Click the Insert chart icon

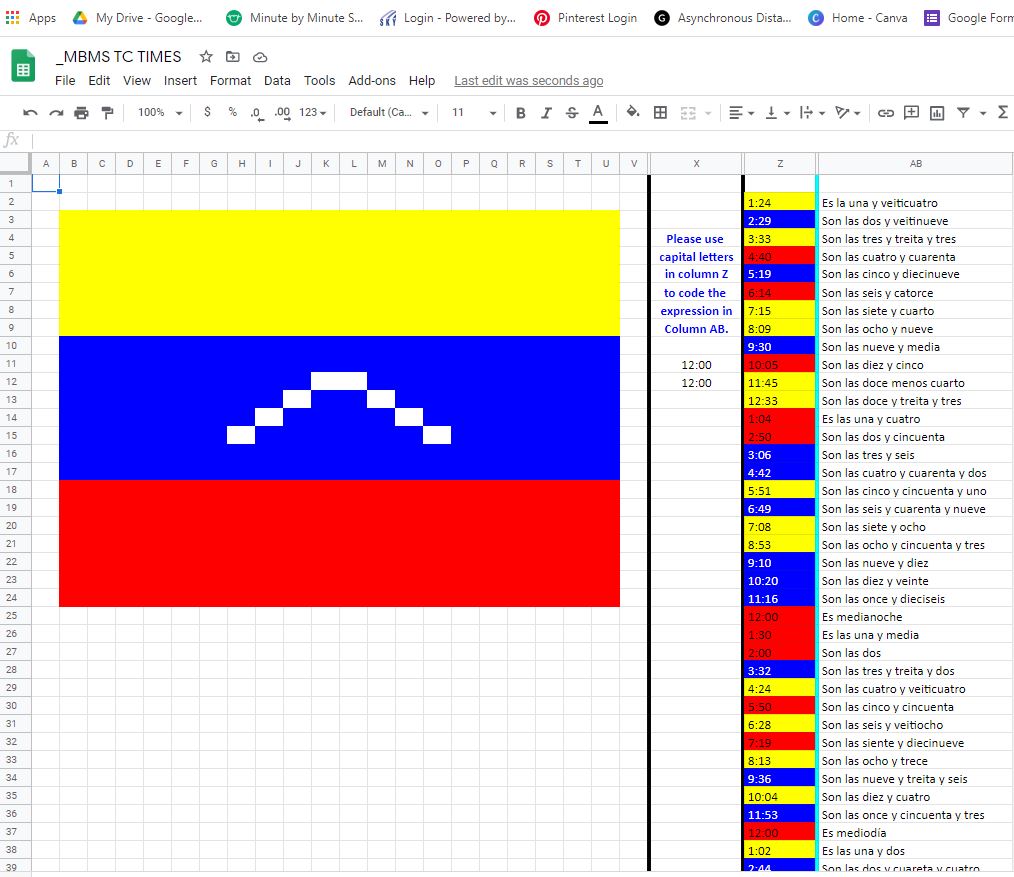936,113
